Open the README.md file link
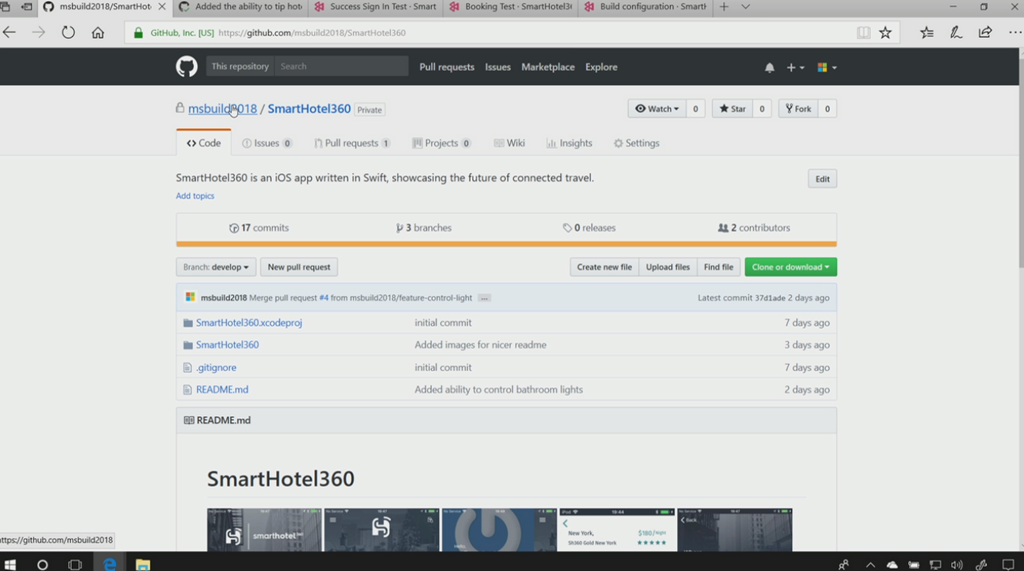Image resolution: width=1024 pixels, height=571 pixels. 222,390
